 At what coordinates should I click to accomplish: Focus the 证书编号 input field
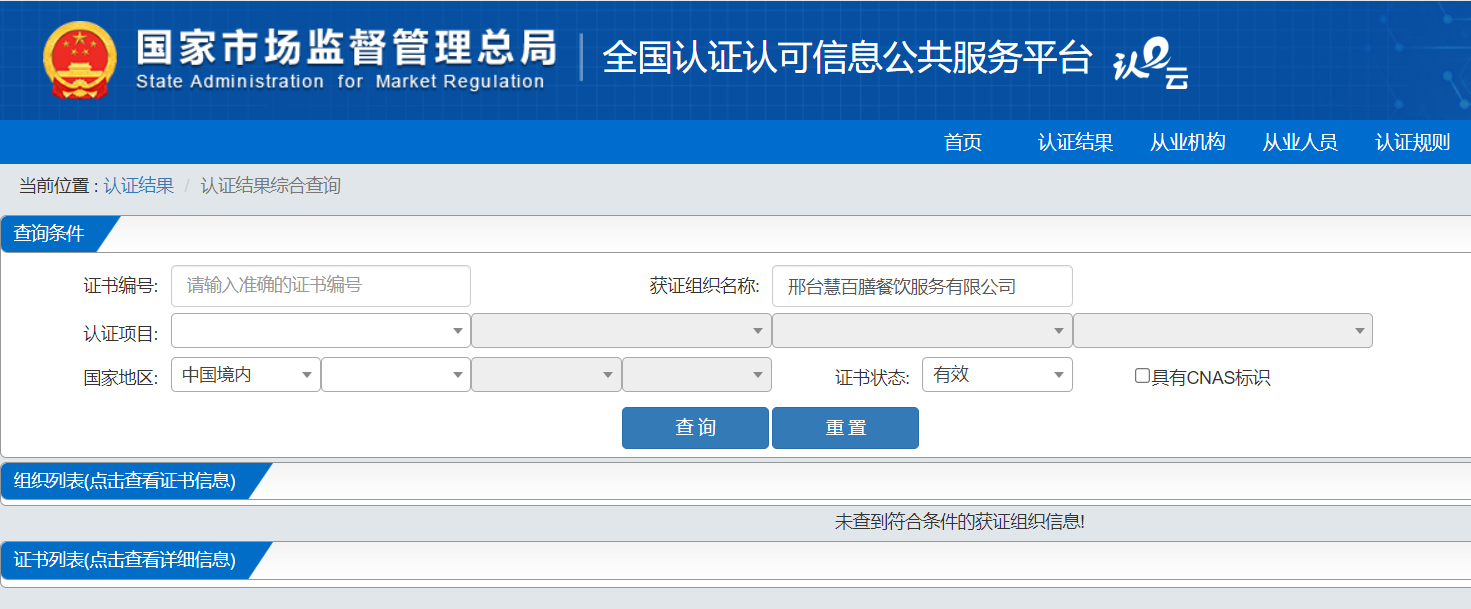pyautogui.click(x=321, y=286)
